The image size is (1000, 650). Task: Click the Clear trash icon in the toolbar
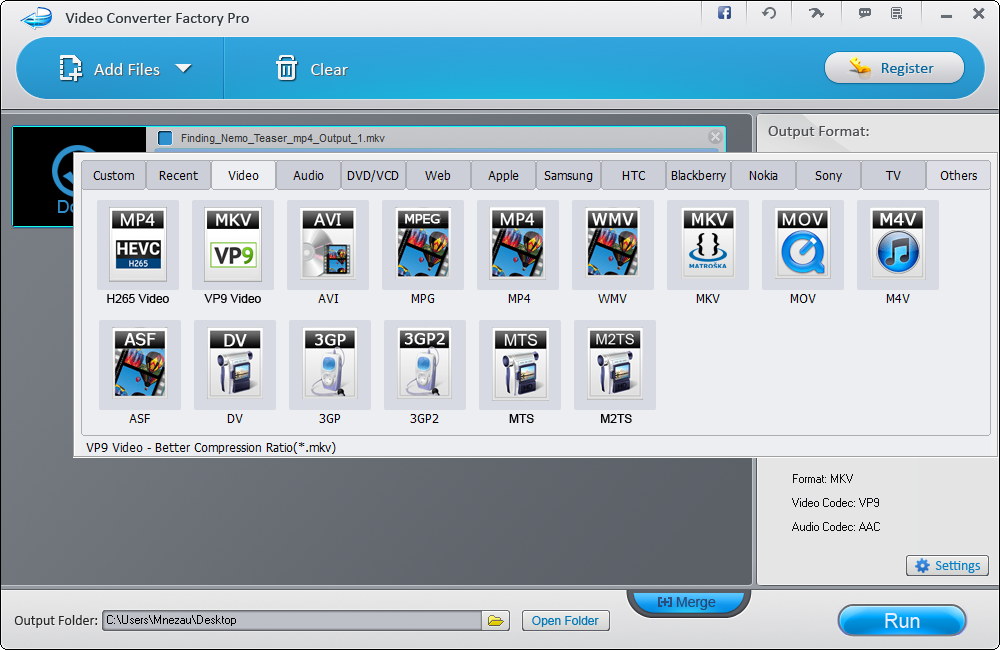286,68
